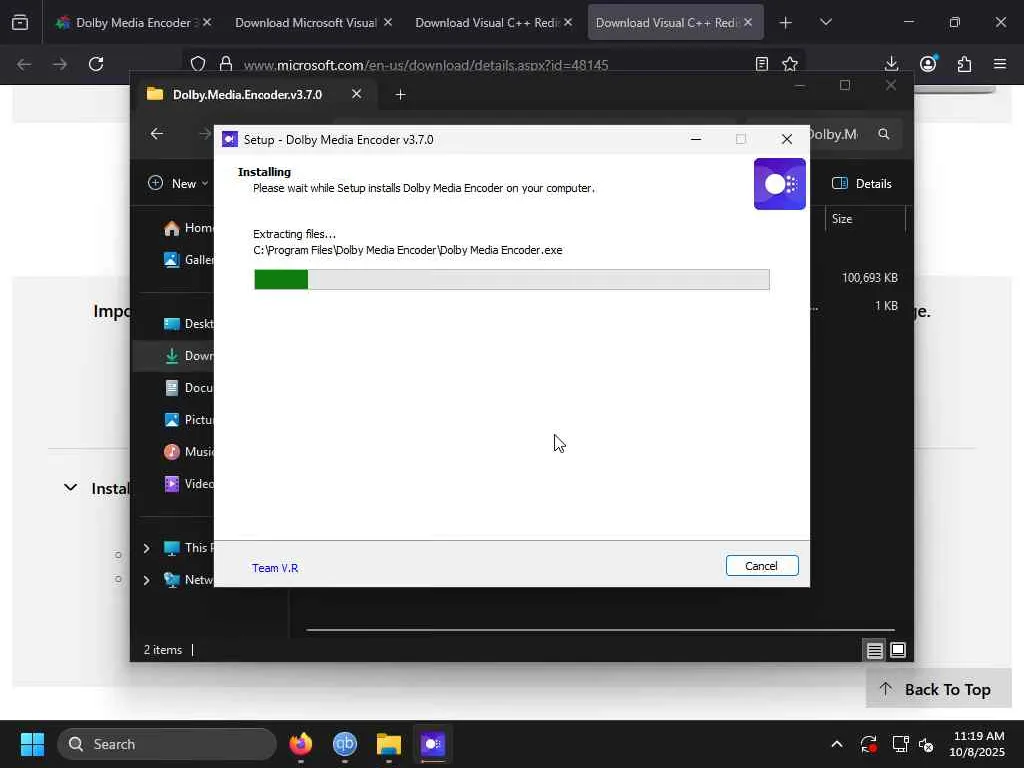Image resolution: width=1024 pixels, height=768 pixels.
Task: Toggle reader view in browser
Action: pos(761,64)
